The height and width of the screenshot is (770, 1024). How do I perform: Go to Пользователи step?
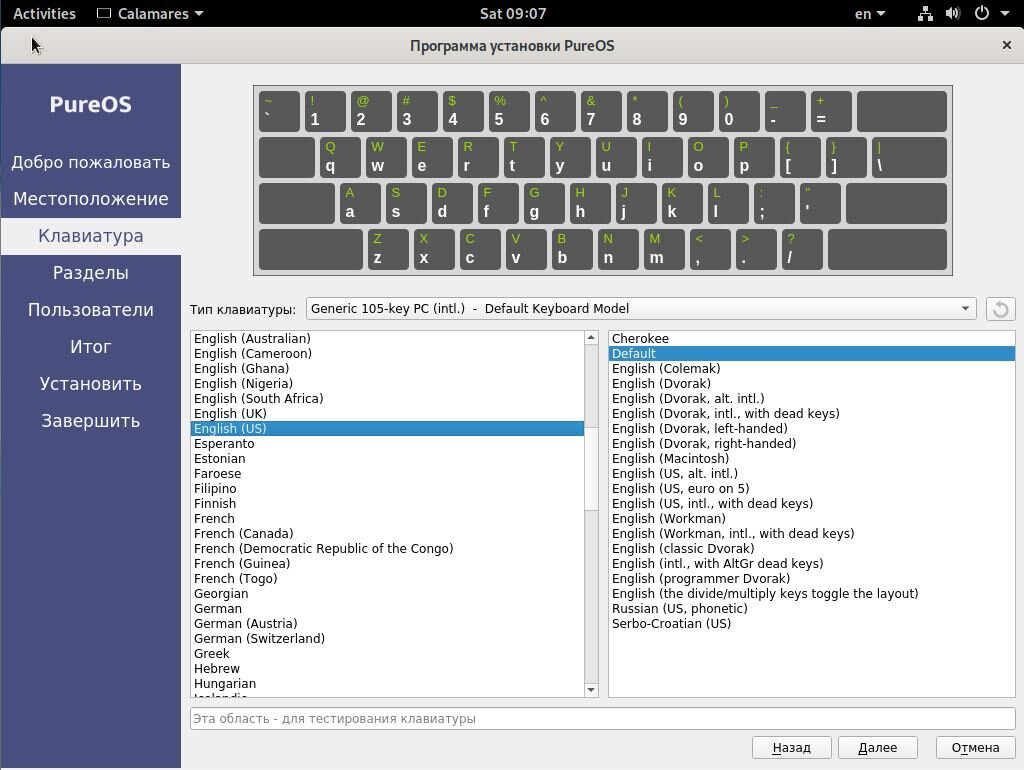pos(91,310)
